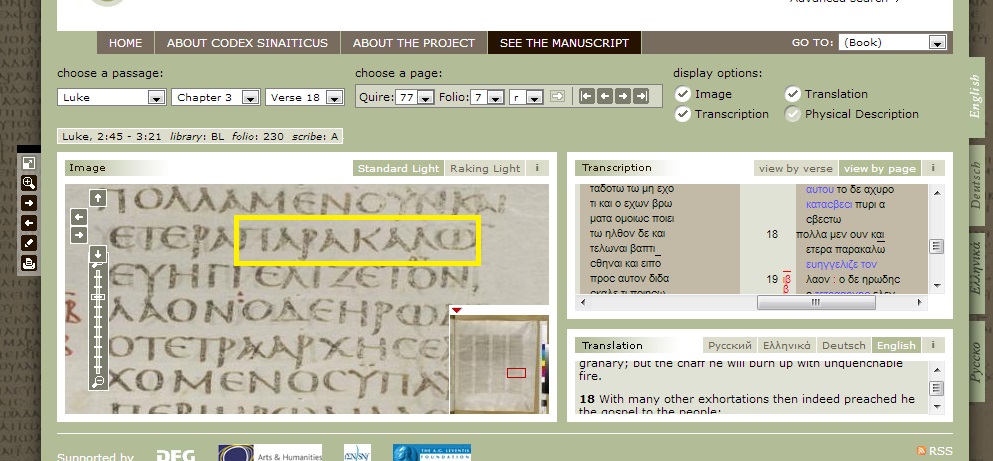Open the Folio 7 dropdown
The width and height of the screenshot is (993, 461).
pos(487,98)
